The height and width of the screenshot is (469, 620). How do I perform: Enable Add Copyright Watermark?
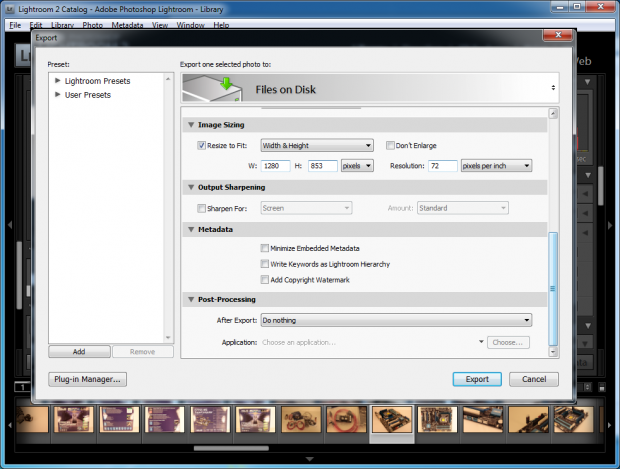coord(265,280)
